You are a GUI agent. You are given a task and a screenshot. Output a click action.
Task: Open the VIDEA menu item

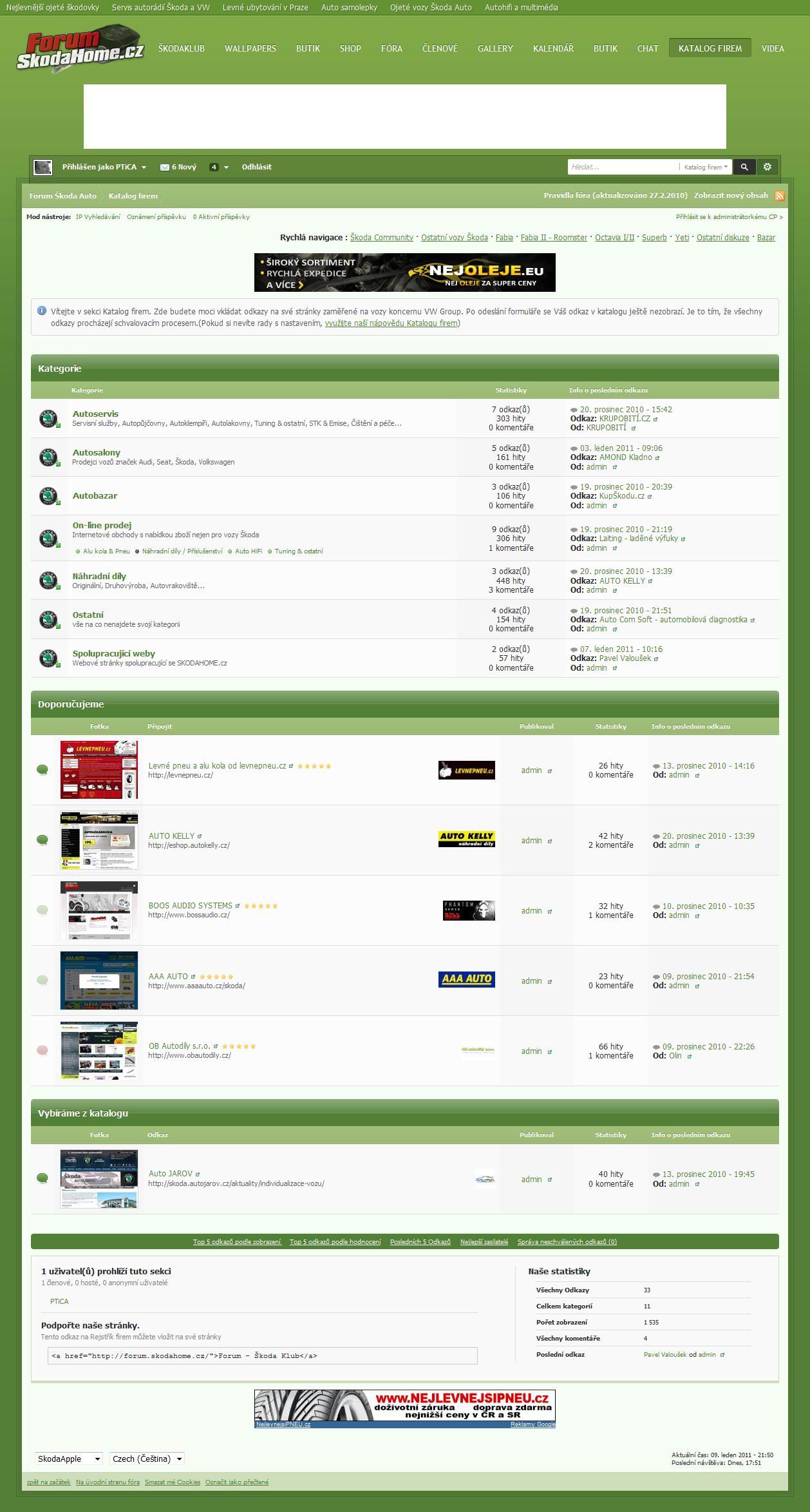[x=773, y=48]
